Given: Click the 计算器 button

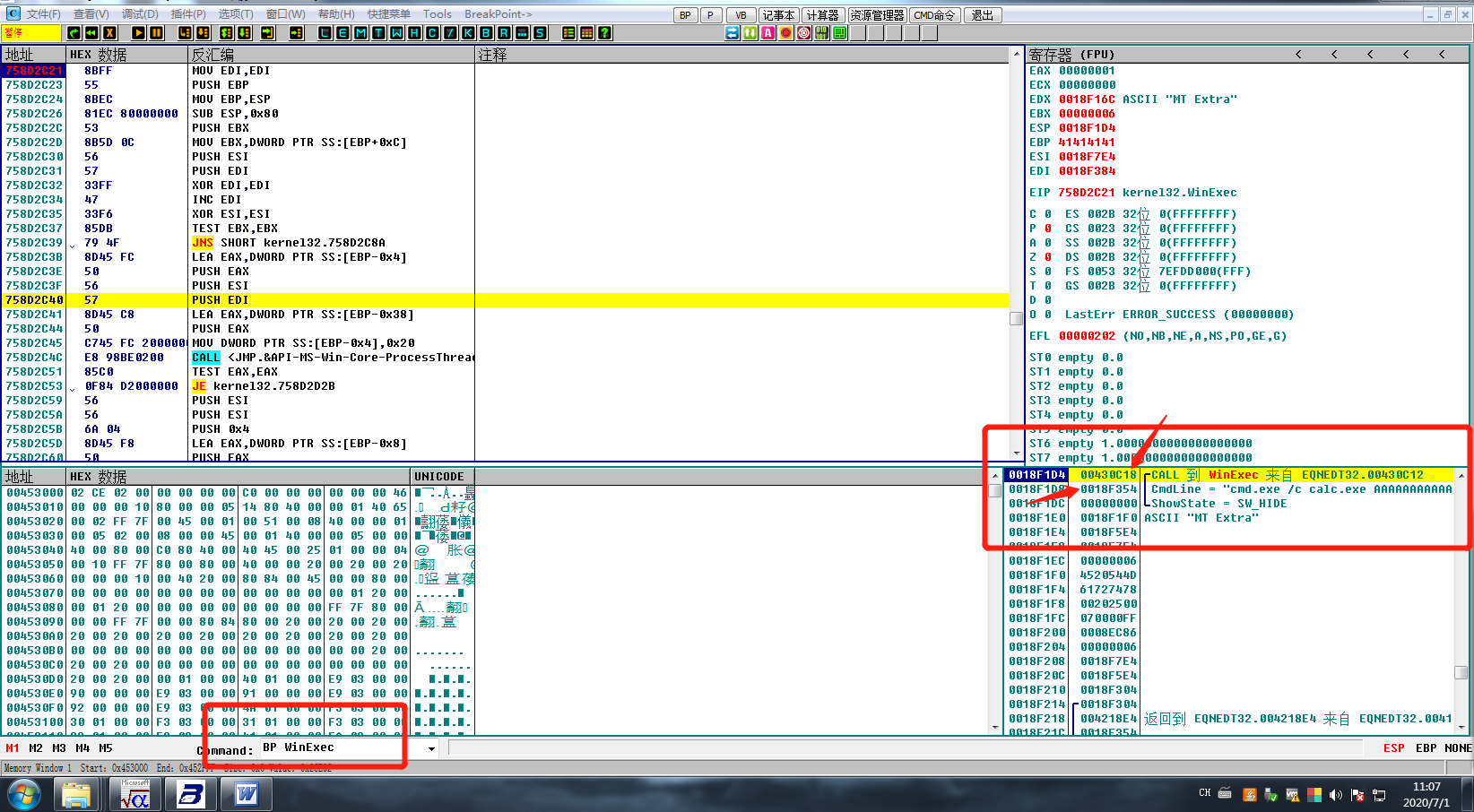Looking at the screenshot, I should coord(822,15).
